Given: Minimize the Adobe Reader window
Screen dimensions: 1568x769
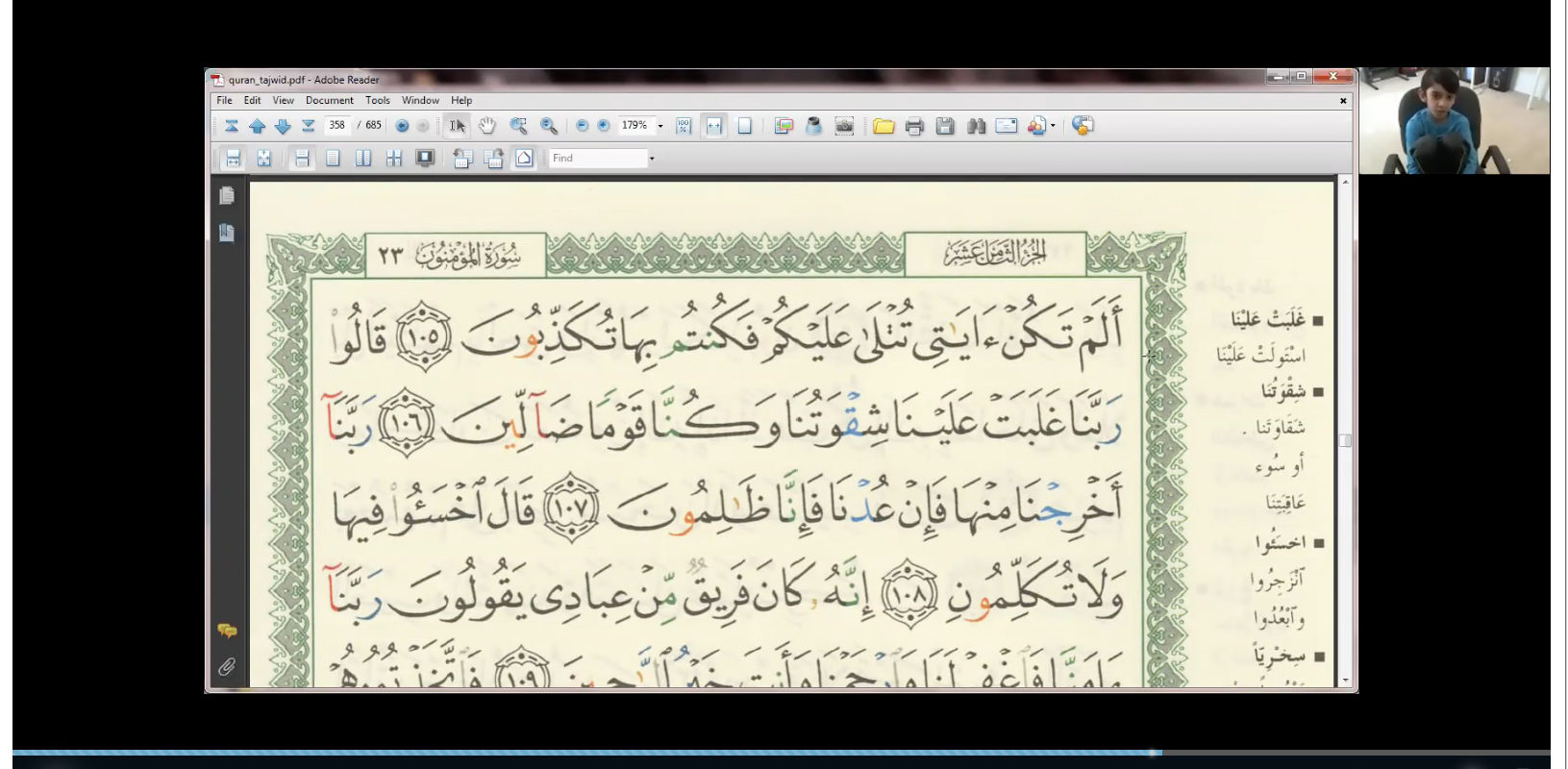Looking at the screenshot, I should click(1280, 76).
